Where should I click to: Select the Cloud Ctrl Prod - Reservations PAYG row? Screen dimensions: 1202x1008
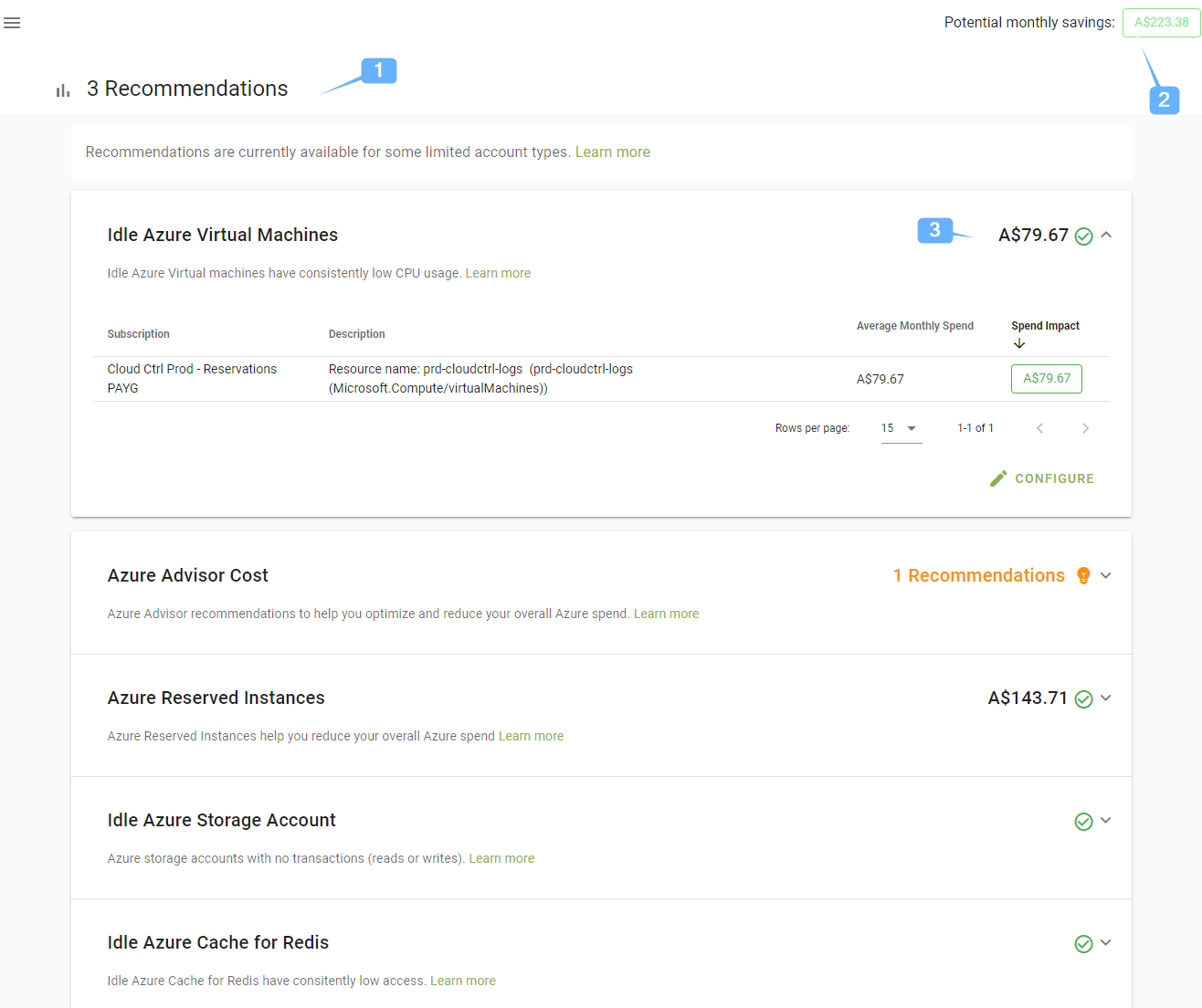tap(365, 378)
